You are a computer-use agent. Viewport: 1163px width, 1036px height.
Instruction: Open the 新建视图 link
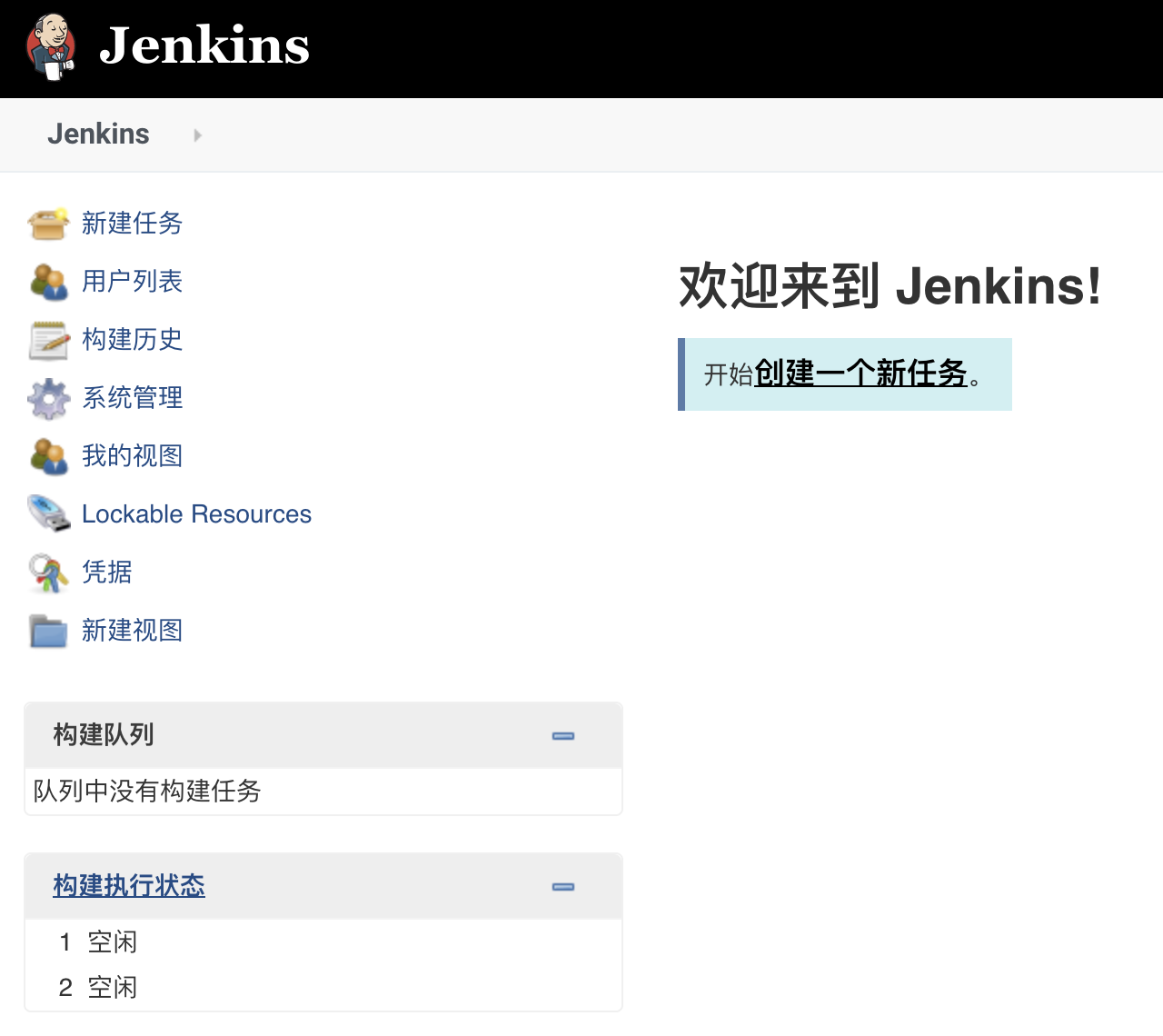[133, 630]
